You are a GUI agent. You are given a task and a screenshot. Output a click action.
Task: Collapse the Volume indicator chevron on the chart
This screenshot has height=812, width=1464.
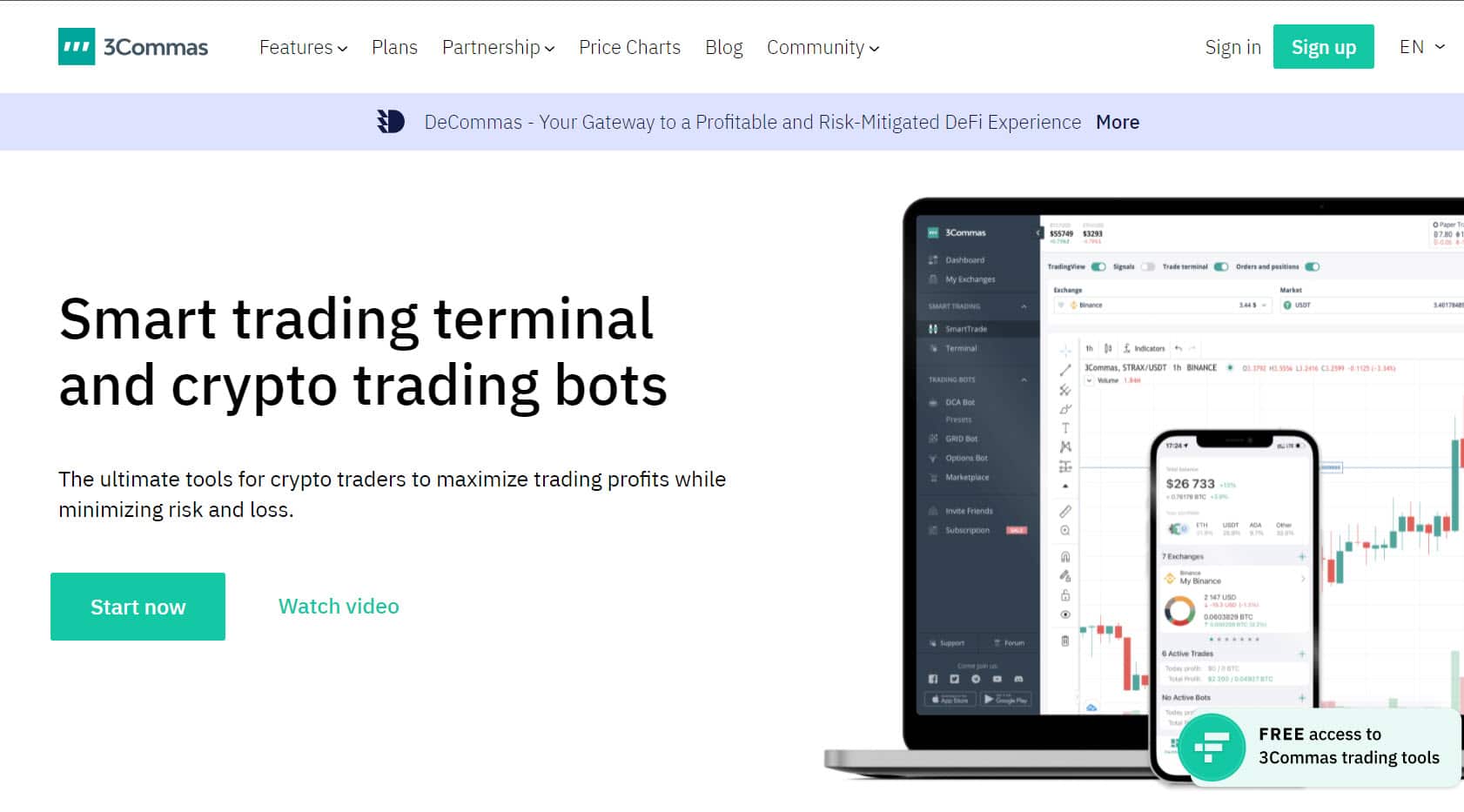click(1089, 380)
